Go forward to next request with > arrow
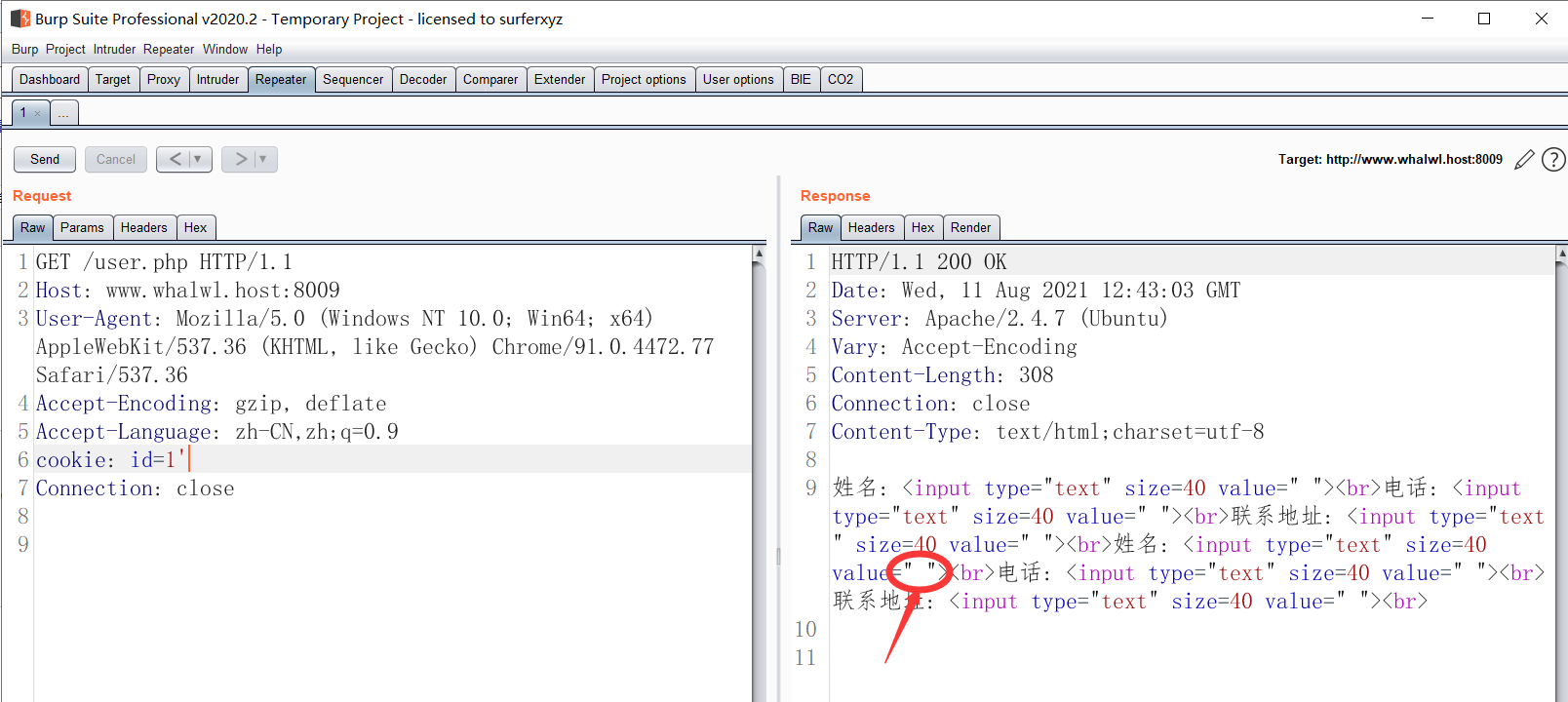The width and height of the screenshot is (1568, 702). coord(241,159)
